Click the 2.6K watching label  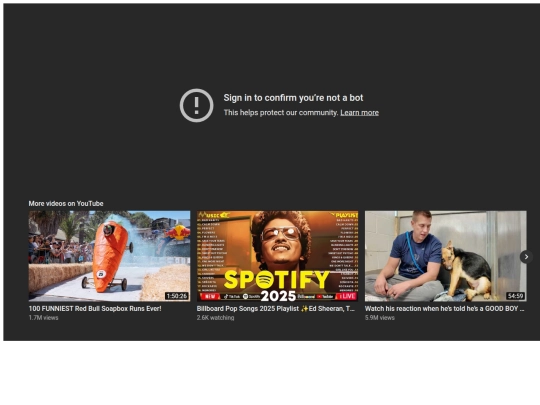(215, 318)
